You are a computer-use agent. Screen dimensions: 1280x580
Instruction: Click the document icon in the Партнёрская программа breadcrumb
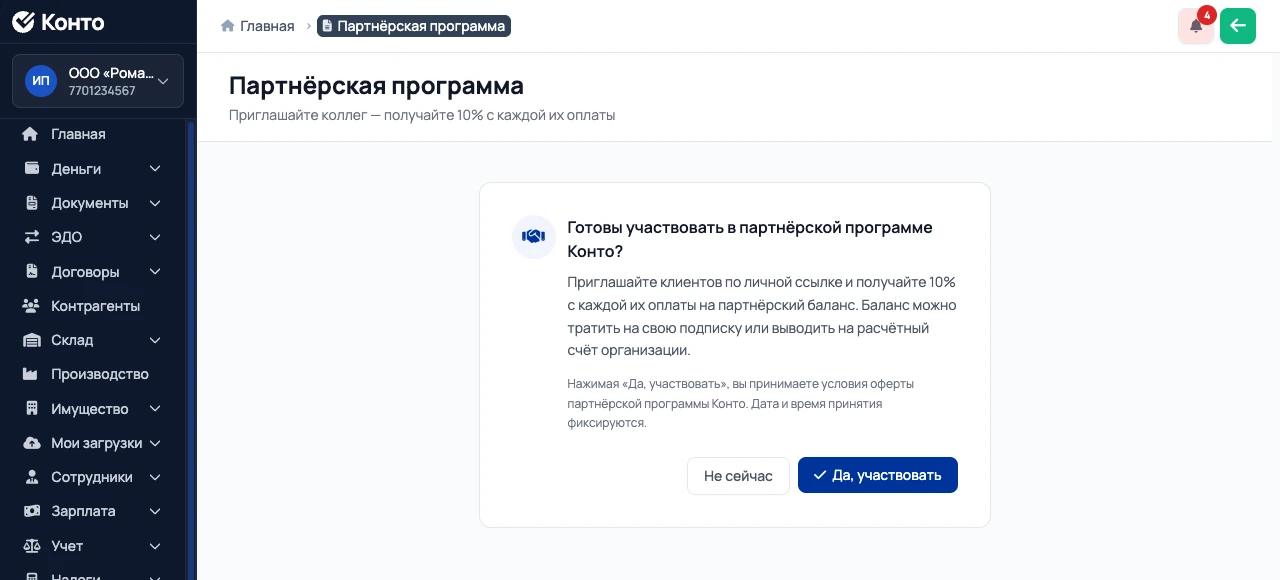(x=328, y=26)
